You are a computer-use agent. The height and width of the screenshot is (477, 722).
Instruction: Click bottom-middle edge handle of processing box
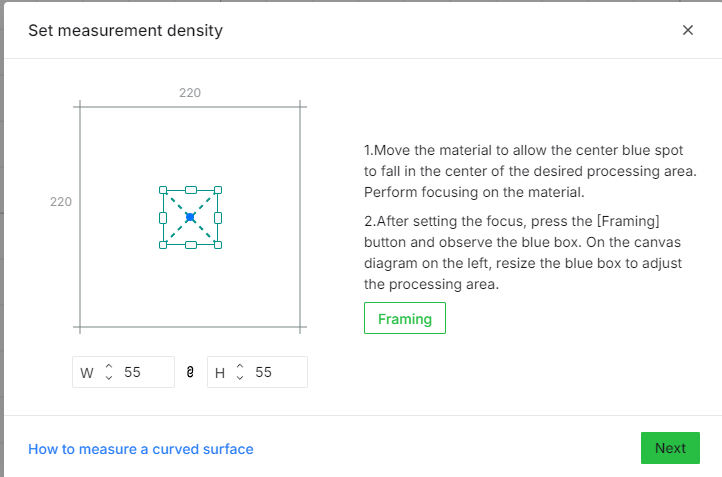pos(191,245)
